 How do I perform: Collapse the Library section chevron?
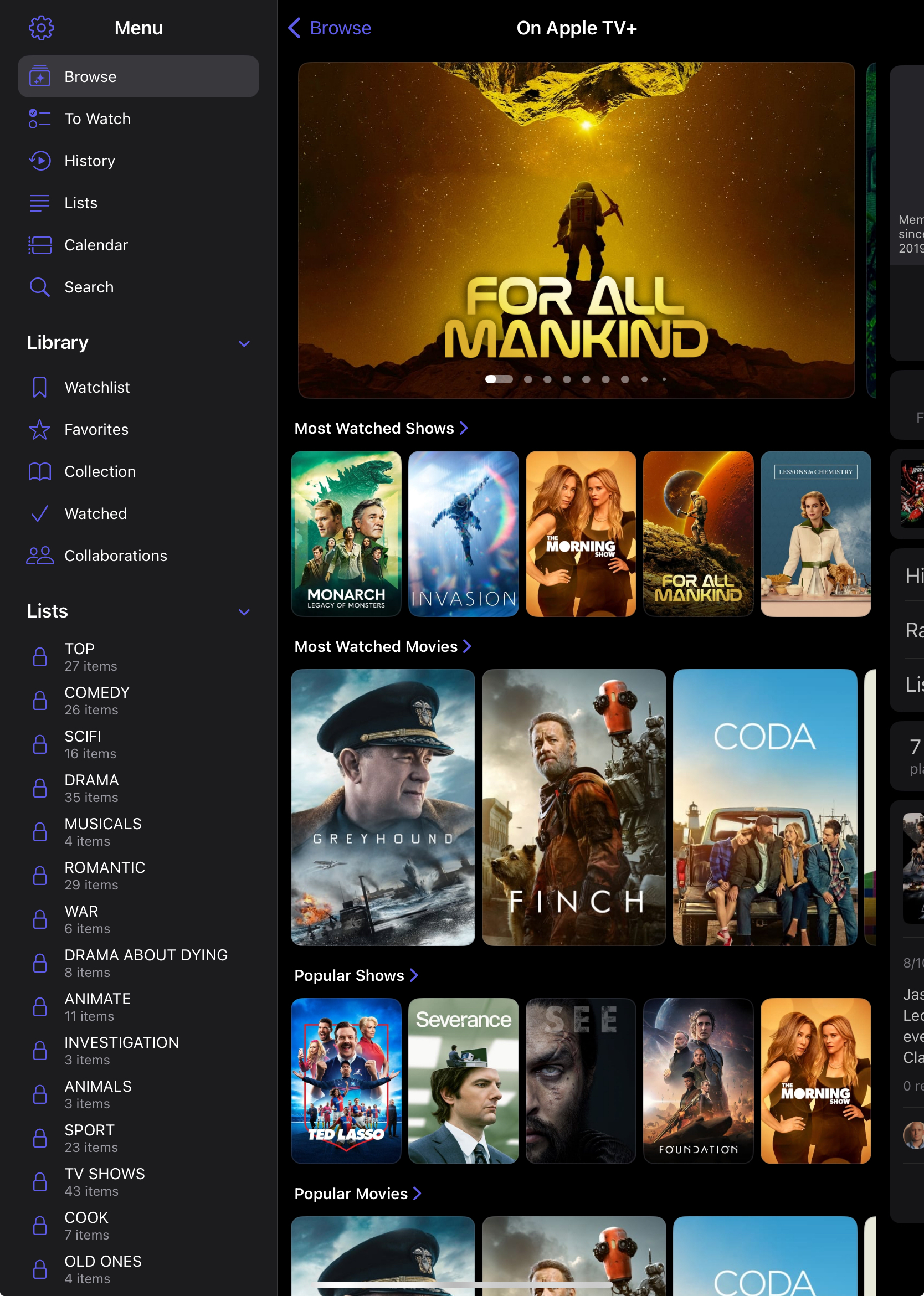(x=244, y=343)
